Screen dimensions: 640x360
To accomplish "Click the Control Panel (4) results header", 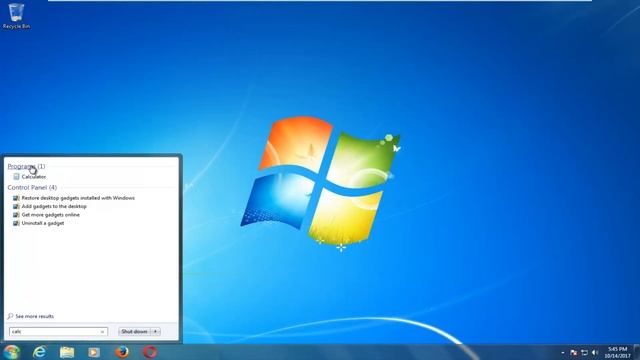I will (32, 187).
